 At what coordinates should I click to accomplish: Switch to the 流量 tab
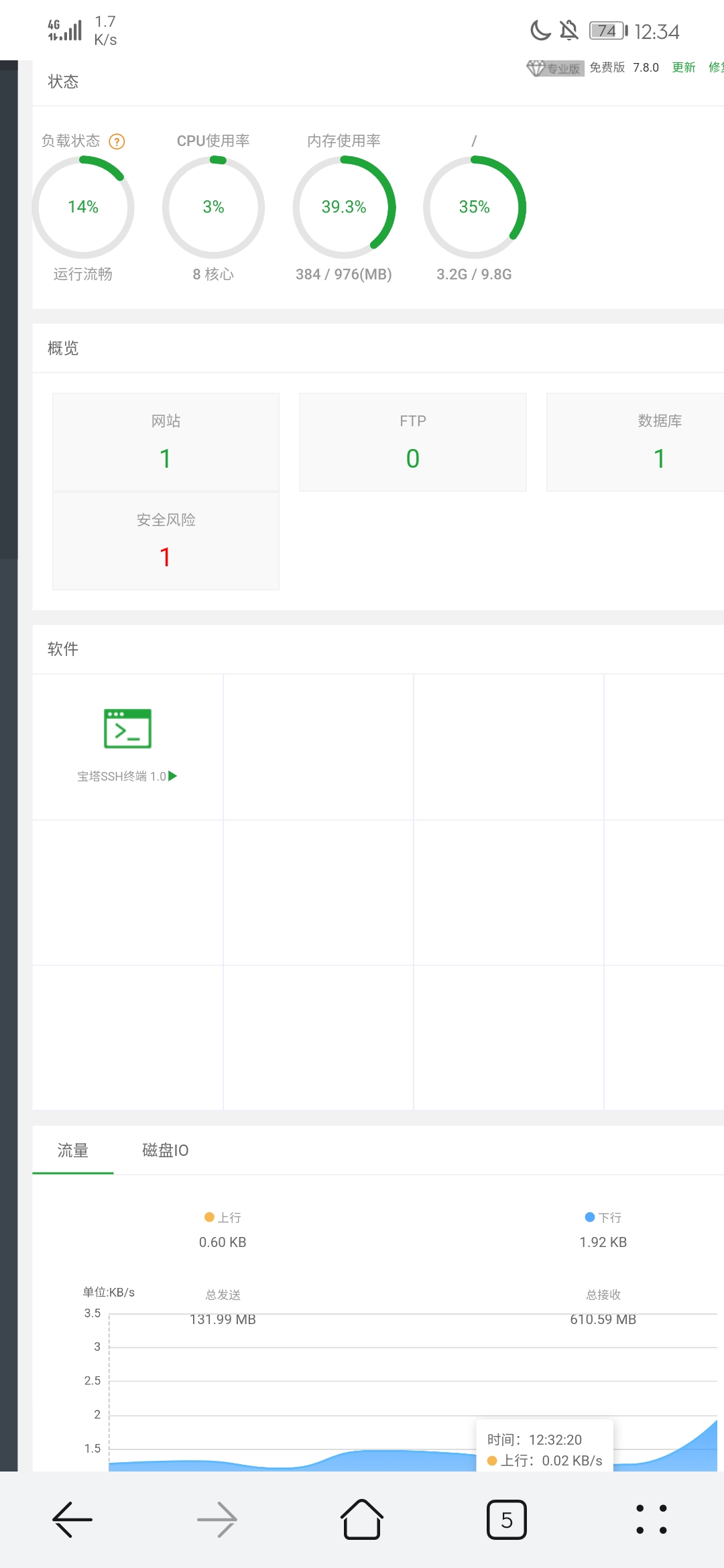[73, 1150]
